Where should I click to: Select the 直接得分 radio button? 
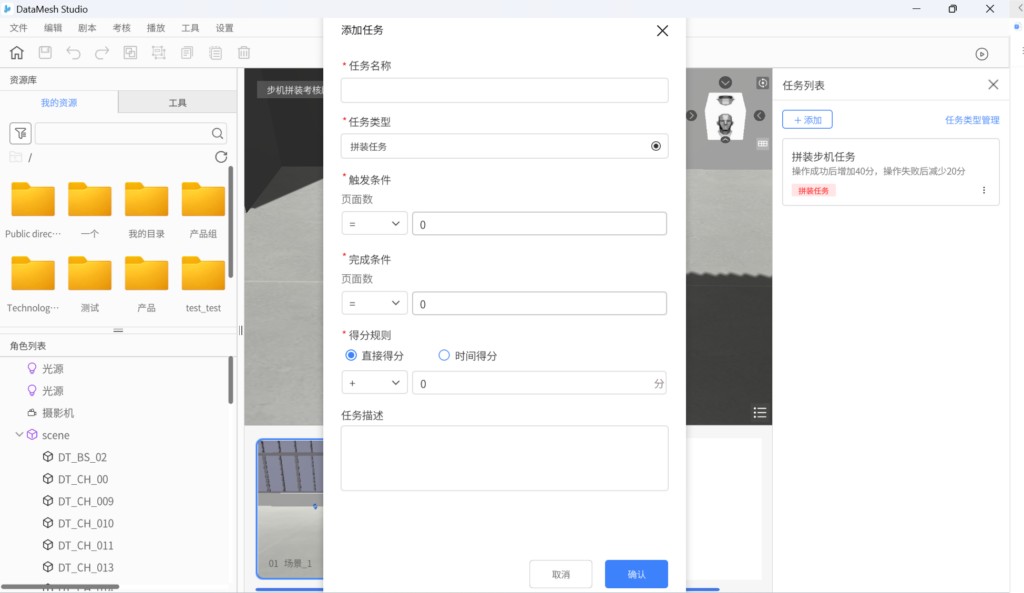tap(351, 355)
